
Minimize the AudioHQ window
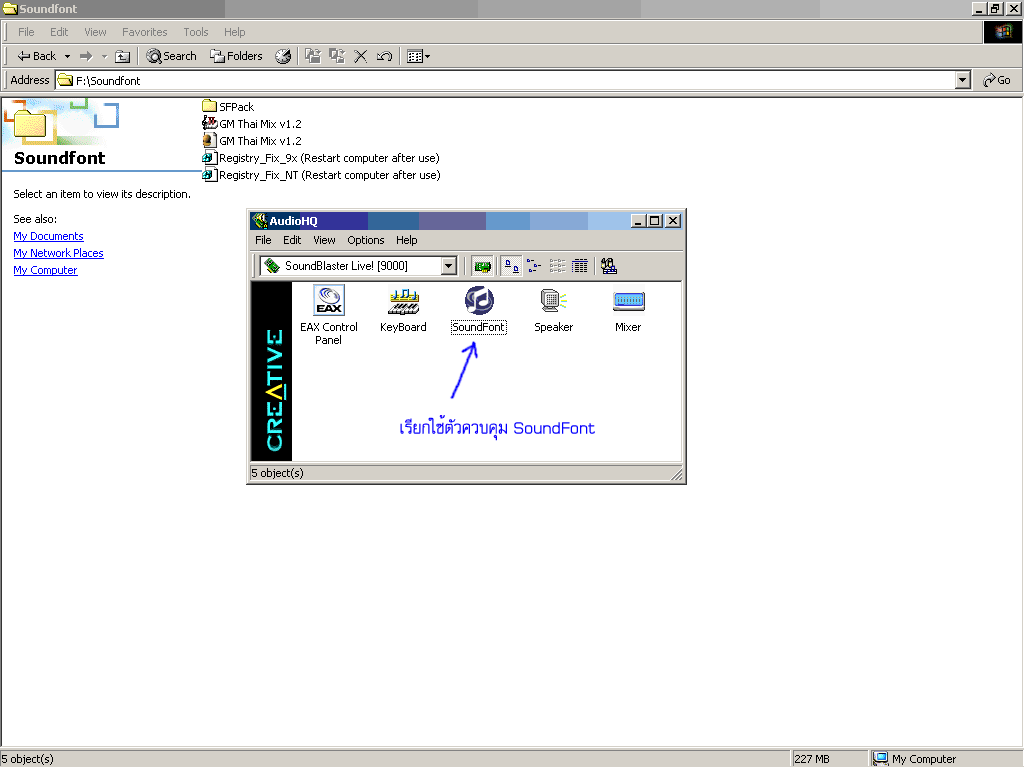tap(639, 221)
